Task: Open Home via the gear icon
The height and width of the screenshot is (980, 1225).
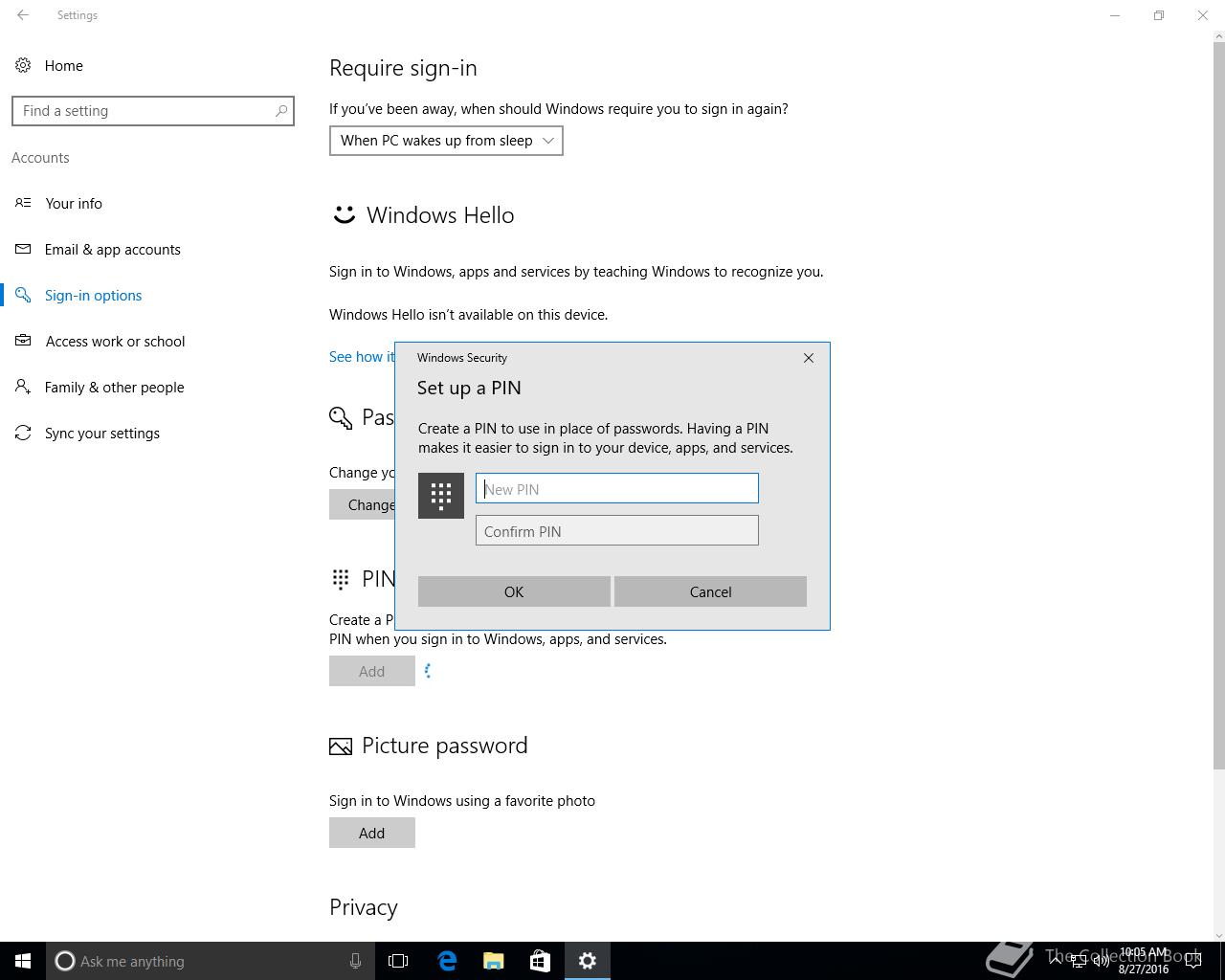Action: coord(23,65)
